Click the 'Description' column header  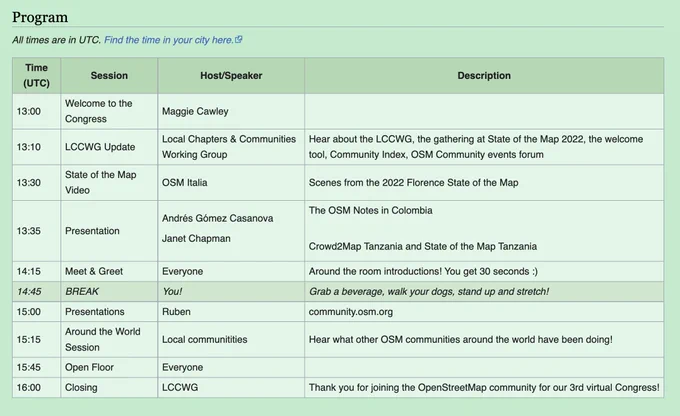pos(484,75)
